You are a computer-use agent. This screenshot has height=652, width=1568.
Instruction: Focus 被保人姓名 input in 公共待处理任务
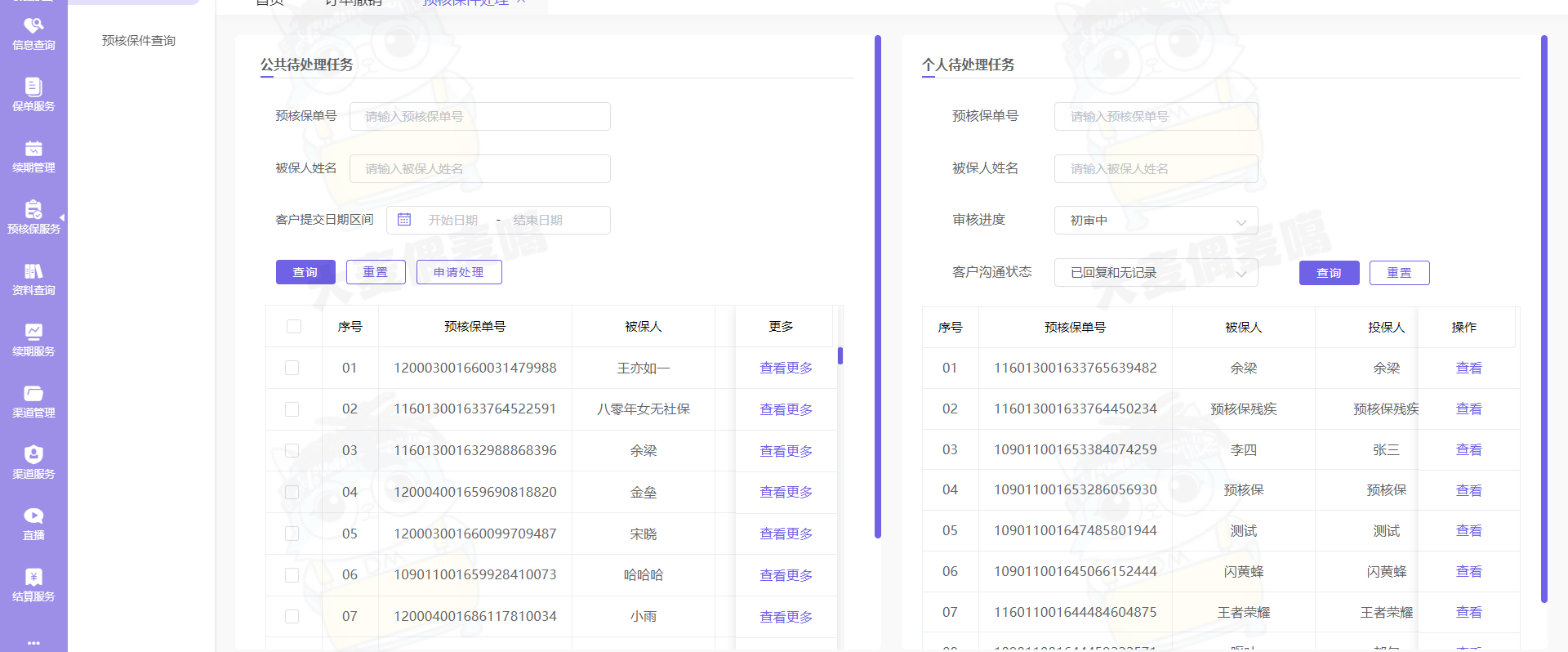(x=480, y=168)
